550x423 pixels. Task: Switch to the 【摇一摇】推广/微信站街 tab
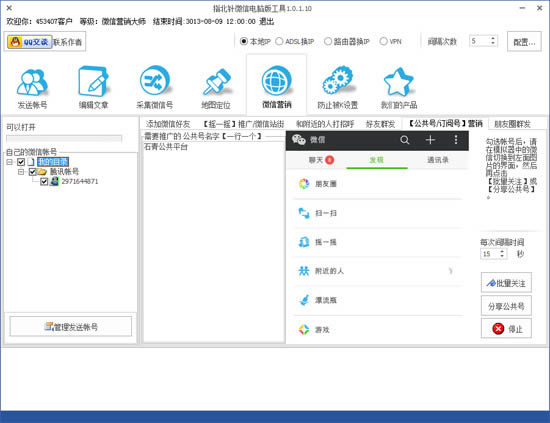243,124
